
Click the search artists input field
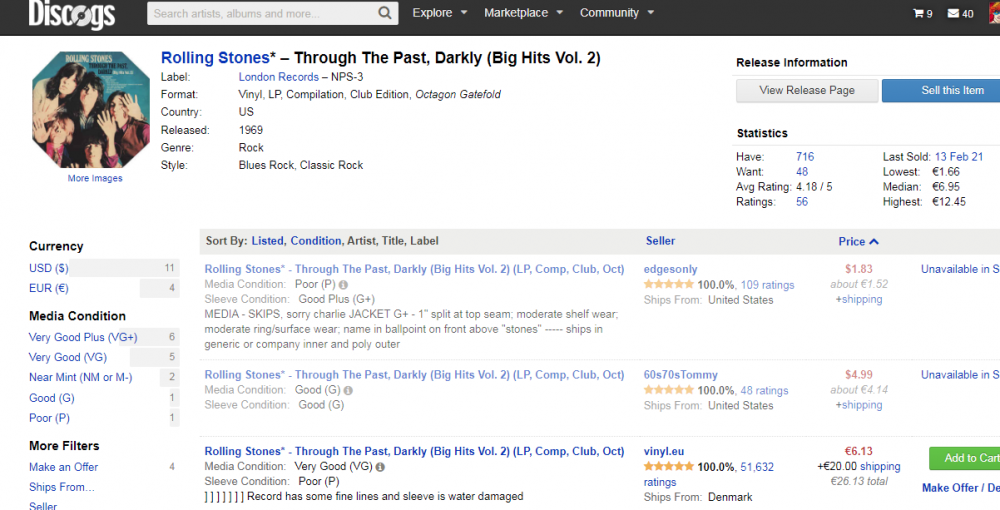tap(262, 14)
